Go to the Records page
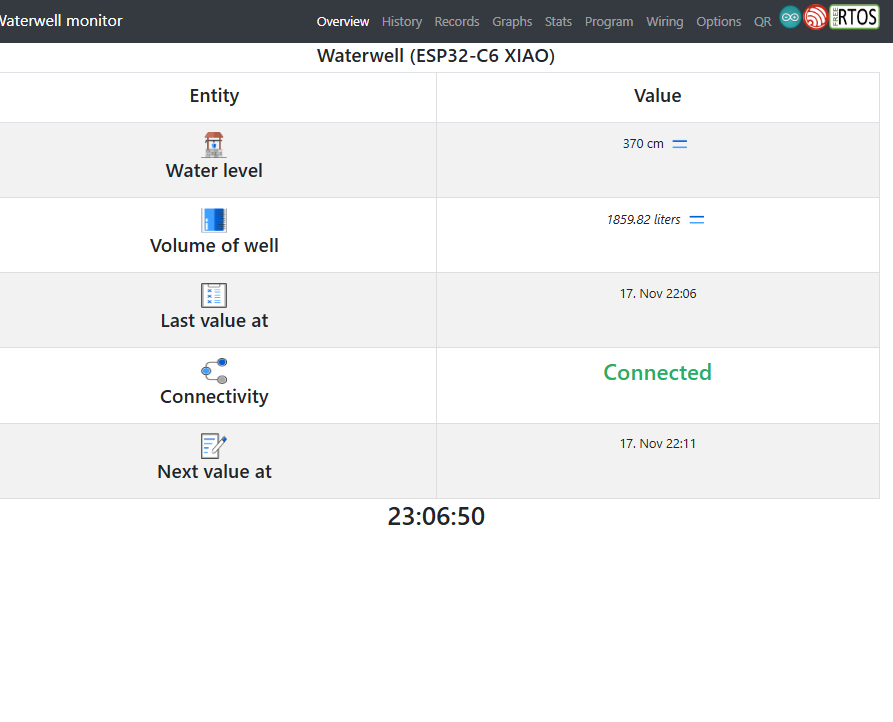 (x=457, y=21)
